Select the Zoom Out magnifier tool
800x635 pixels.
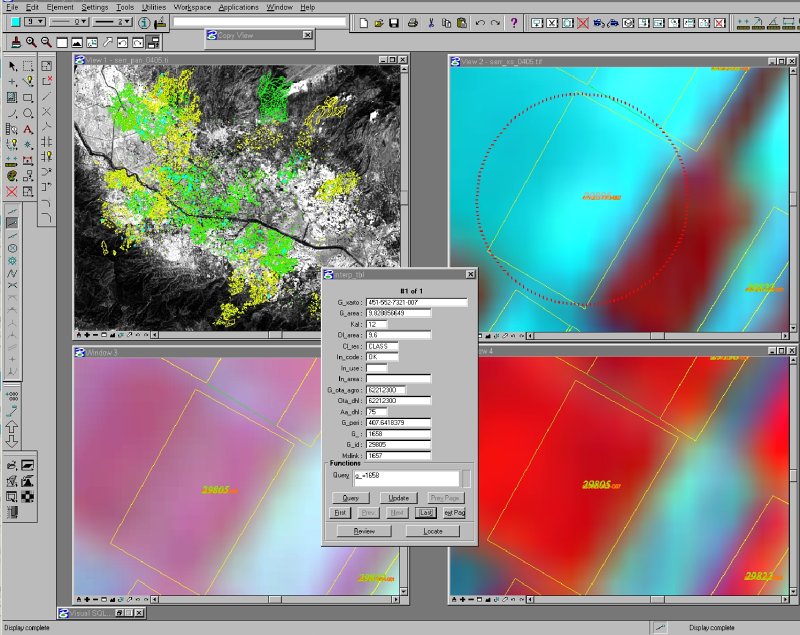point(47,42)
